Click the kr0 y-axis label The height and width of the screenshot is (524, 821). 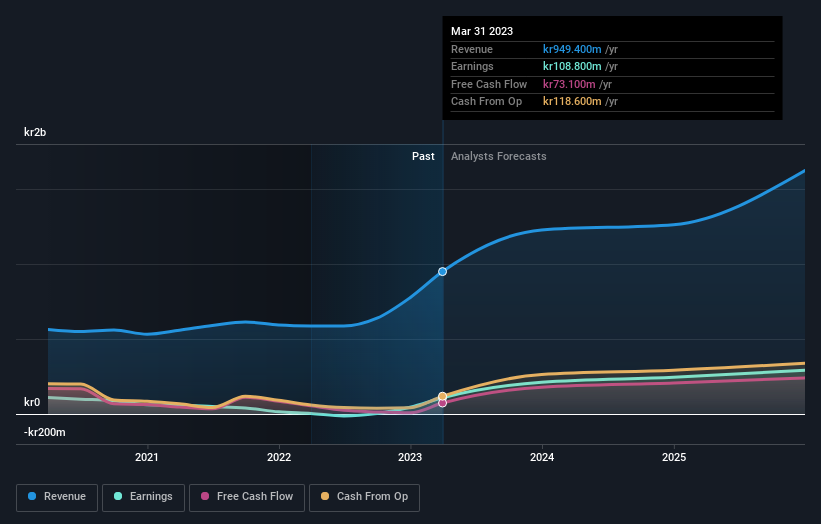pyautogui.click(x=32, y=402)
